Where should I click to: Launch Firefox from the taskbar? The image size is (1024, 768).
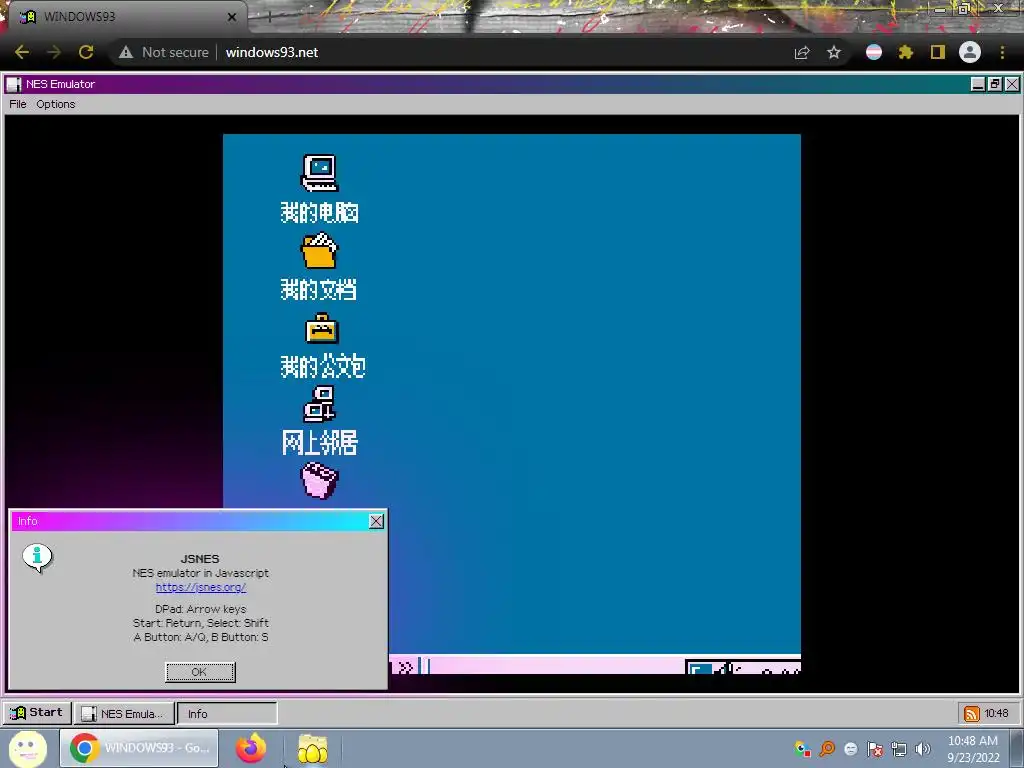tap(251, 748)
